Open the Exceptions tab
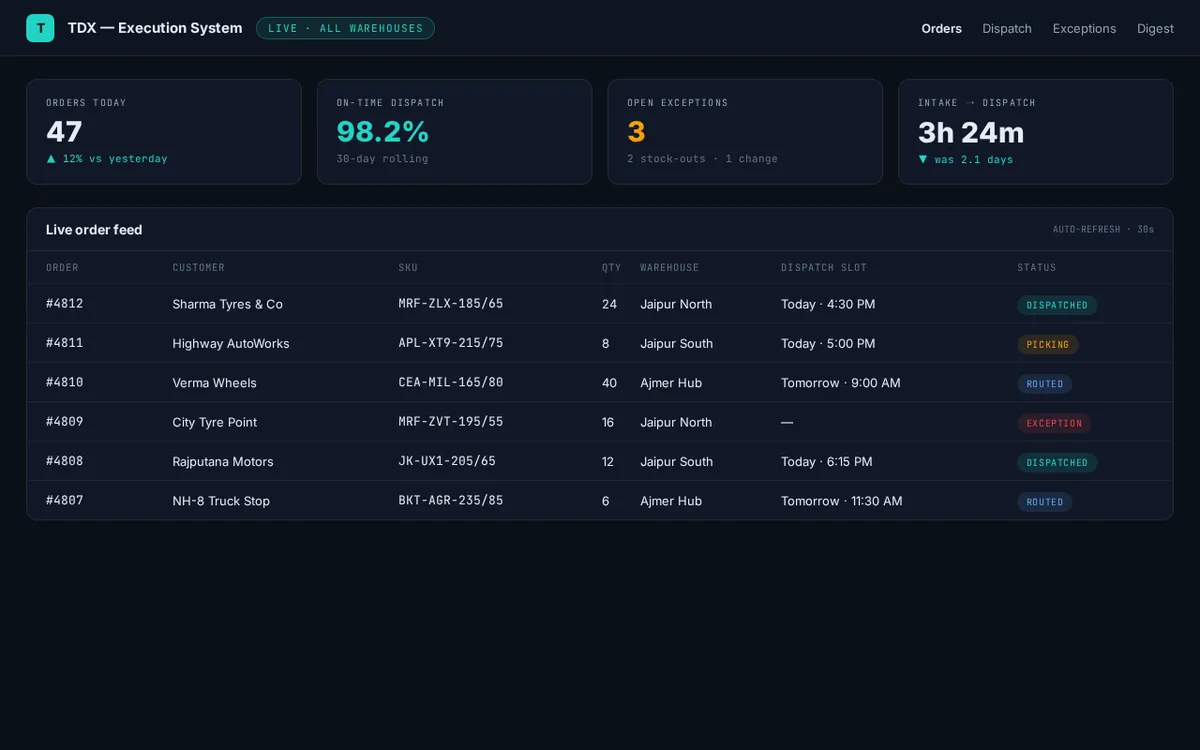This screenshot has width=1200, height=750. click(x=1084, y=29)
